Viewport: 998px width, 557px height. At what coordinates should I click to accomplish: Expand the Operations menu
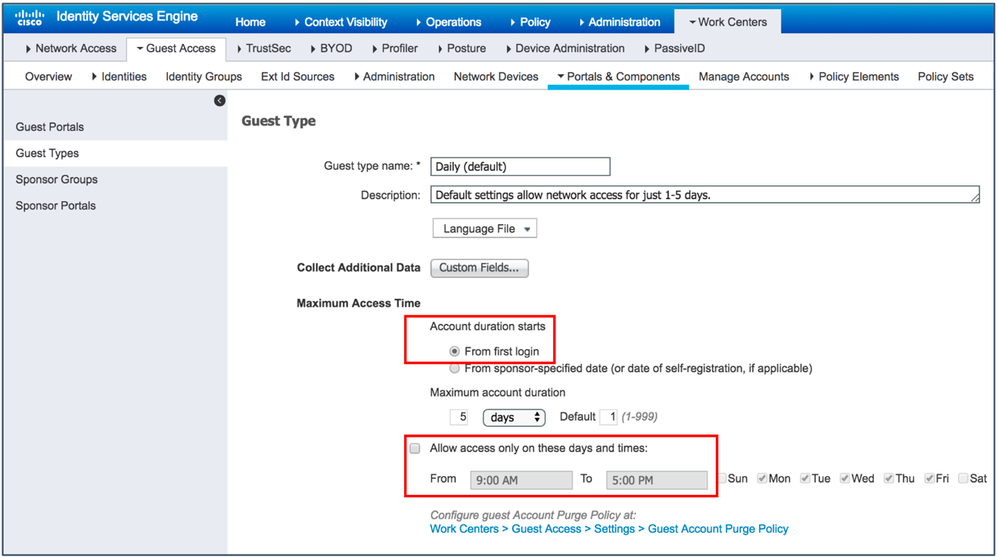click(x=449, y=22)
